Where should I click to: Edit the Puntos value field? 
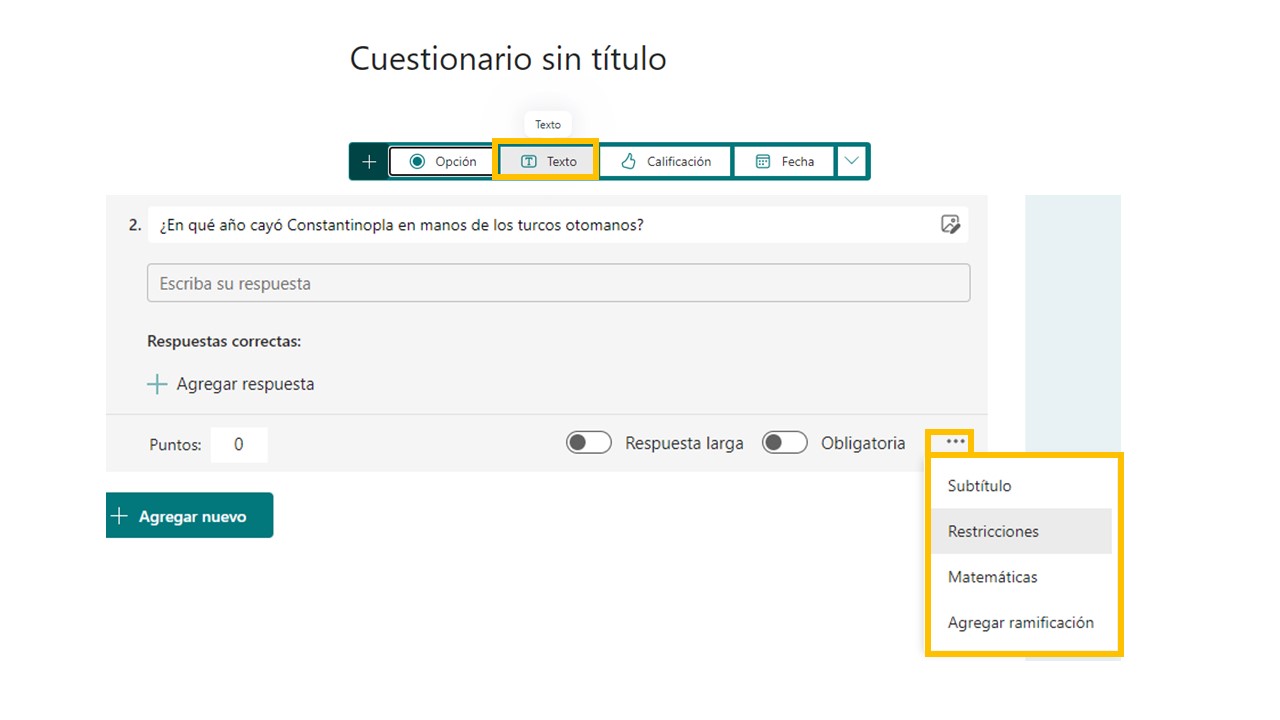coord(239,445)
